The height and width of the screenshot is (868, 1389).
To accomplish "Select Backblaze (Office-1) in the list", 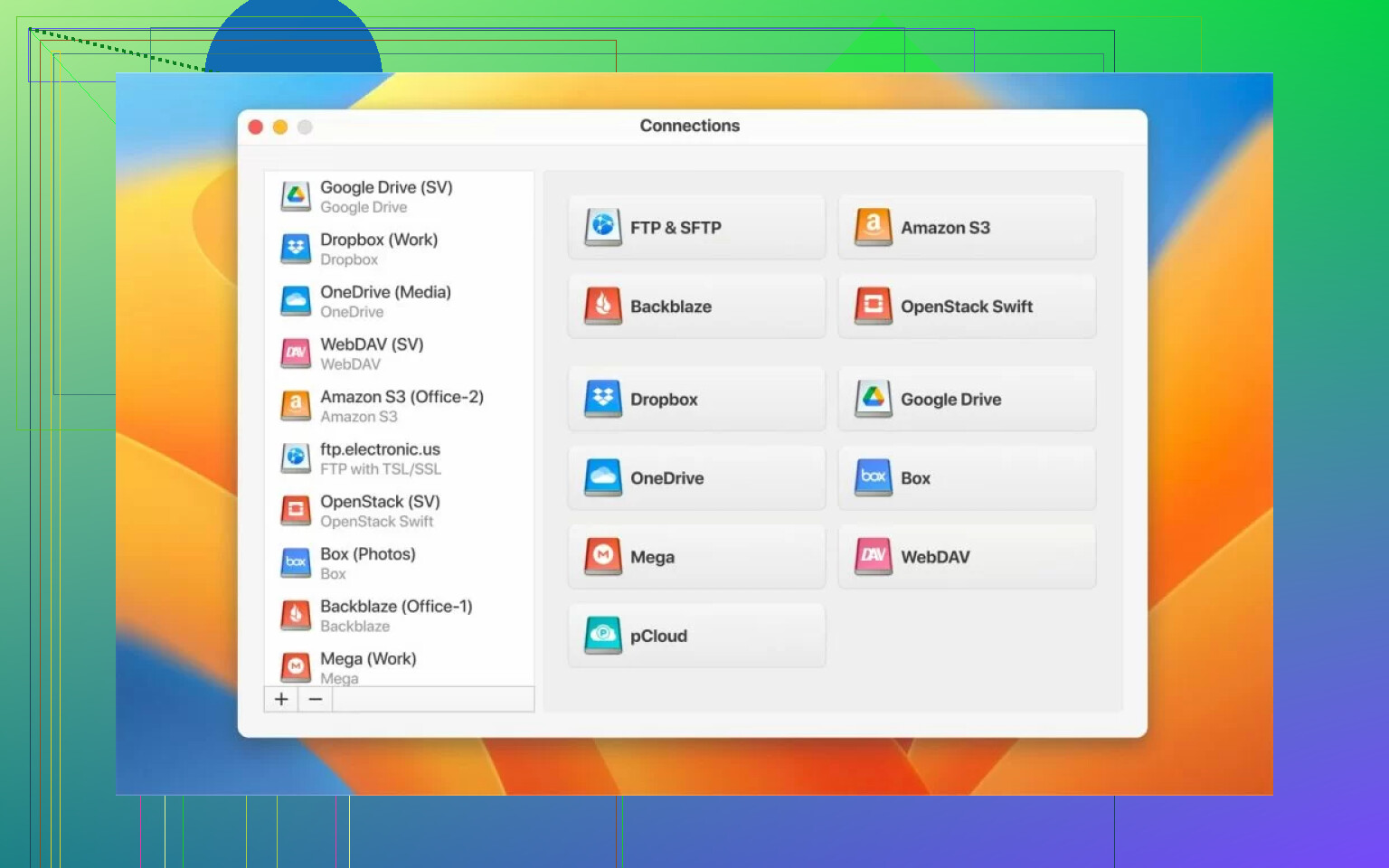I will [399, 616].
